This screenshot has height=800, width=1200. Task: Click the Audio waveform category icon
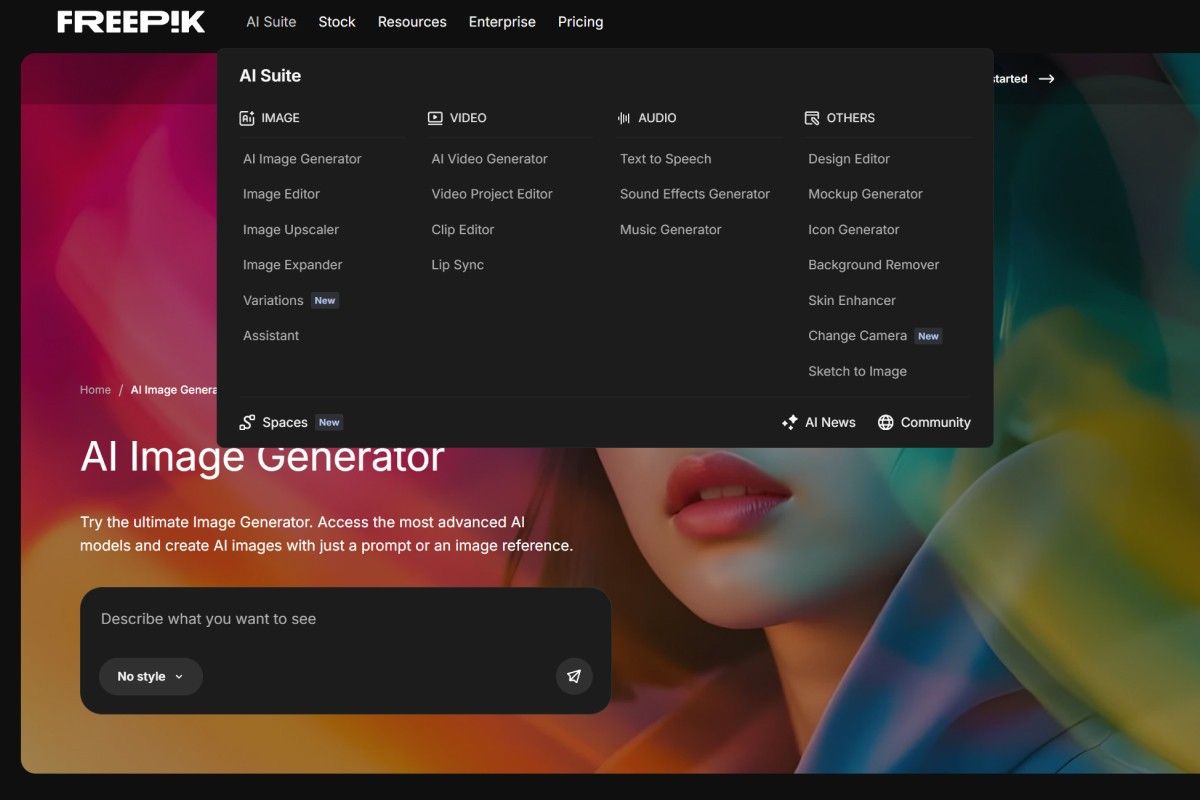(624, 118)
